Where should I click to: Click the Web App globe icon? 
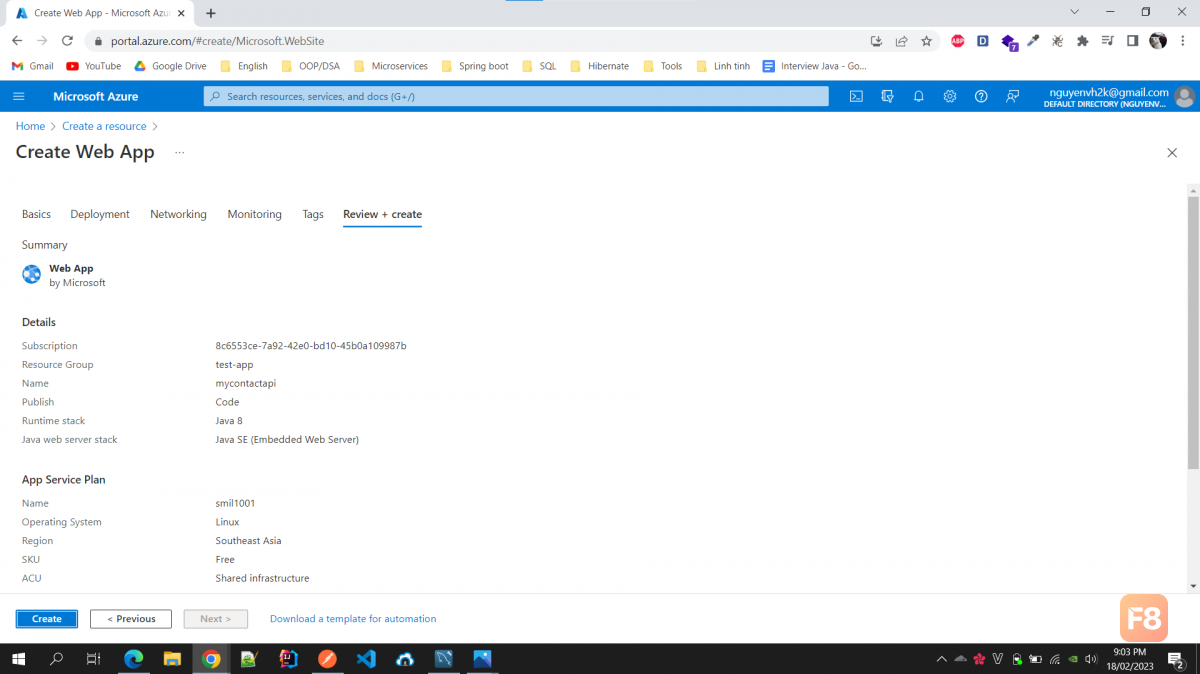pos(31,275)
